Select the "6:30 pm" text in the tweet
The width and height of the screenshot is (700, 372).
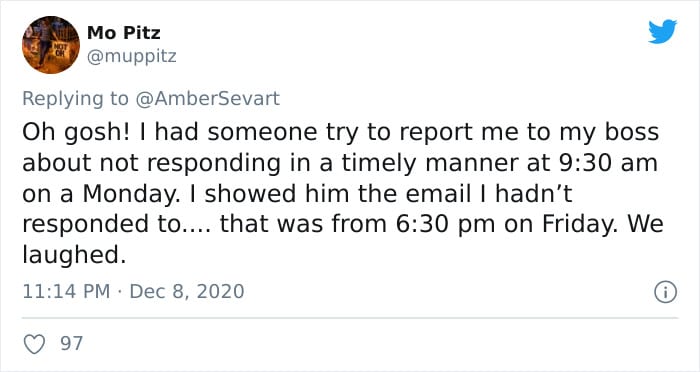445,224
